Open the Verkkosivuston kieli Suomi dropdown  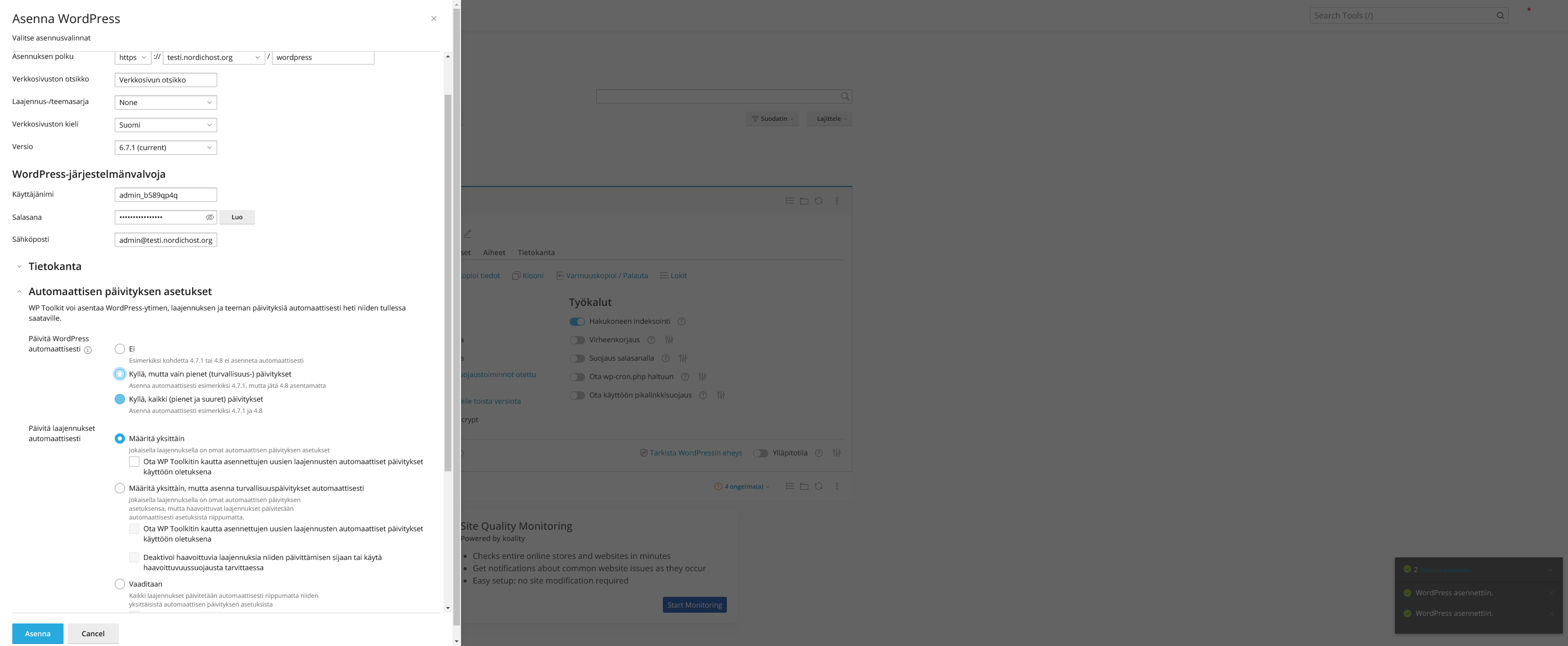pyautogui.click(x=165, y=125)
